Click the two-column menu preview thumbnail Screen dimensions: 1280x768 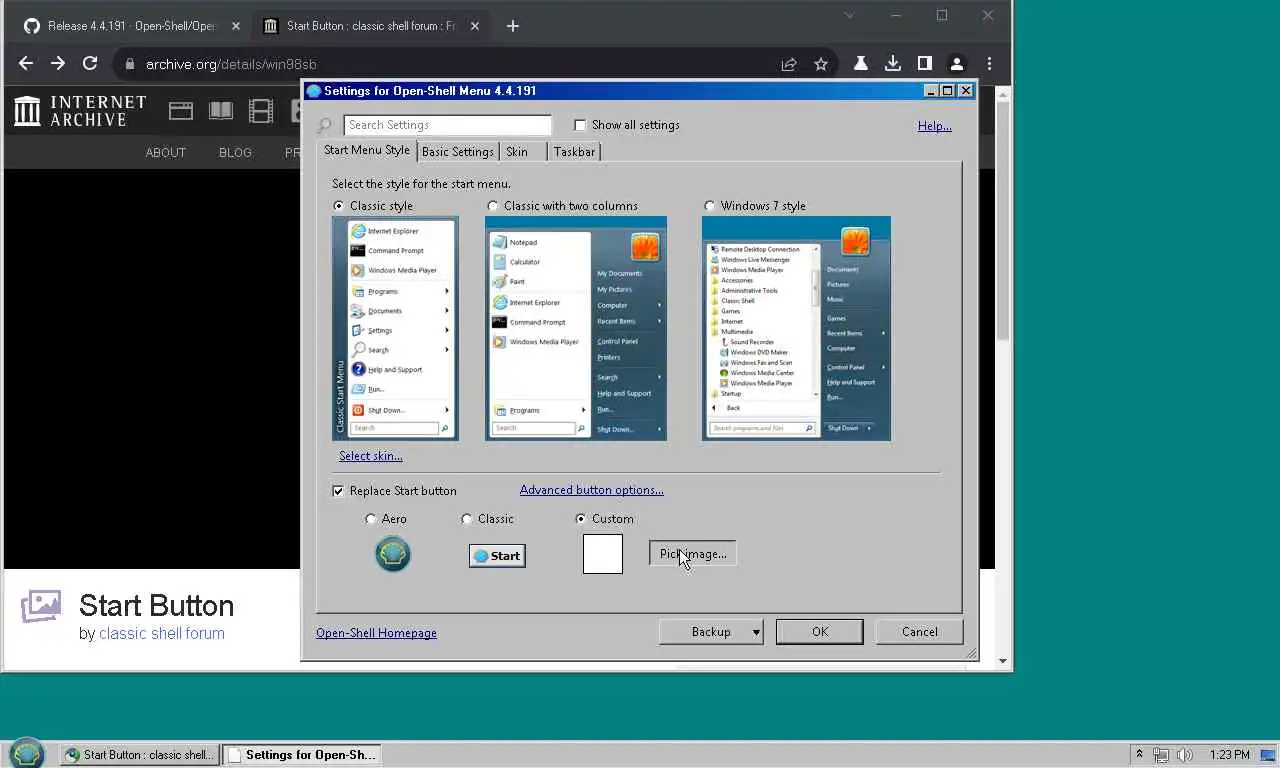coord(576,329)
